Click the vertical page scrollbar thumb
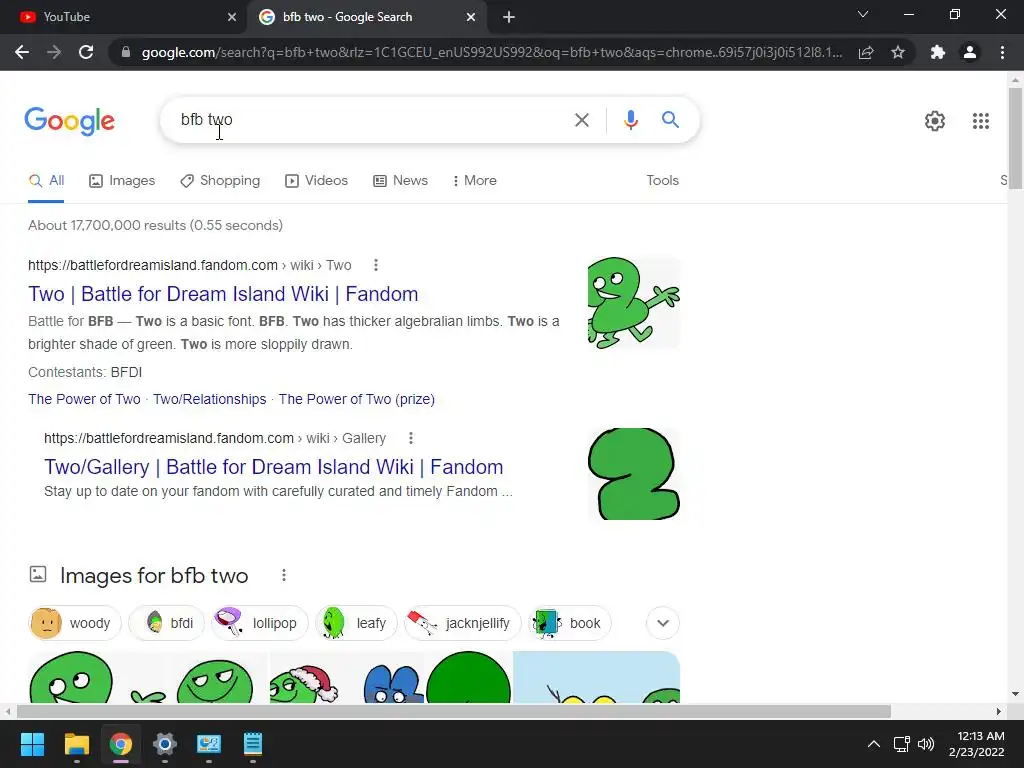Image resolution: width=1024 pixels, height=768 pixels. click(x=1015, y=138)
